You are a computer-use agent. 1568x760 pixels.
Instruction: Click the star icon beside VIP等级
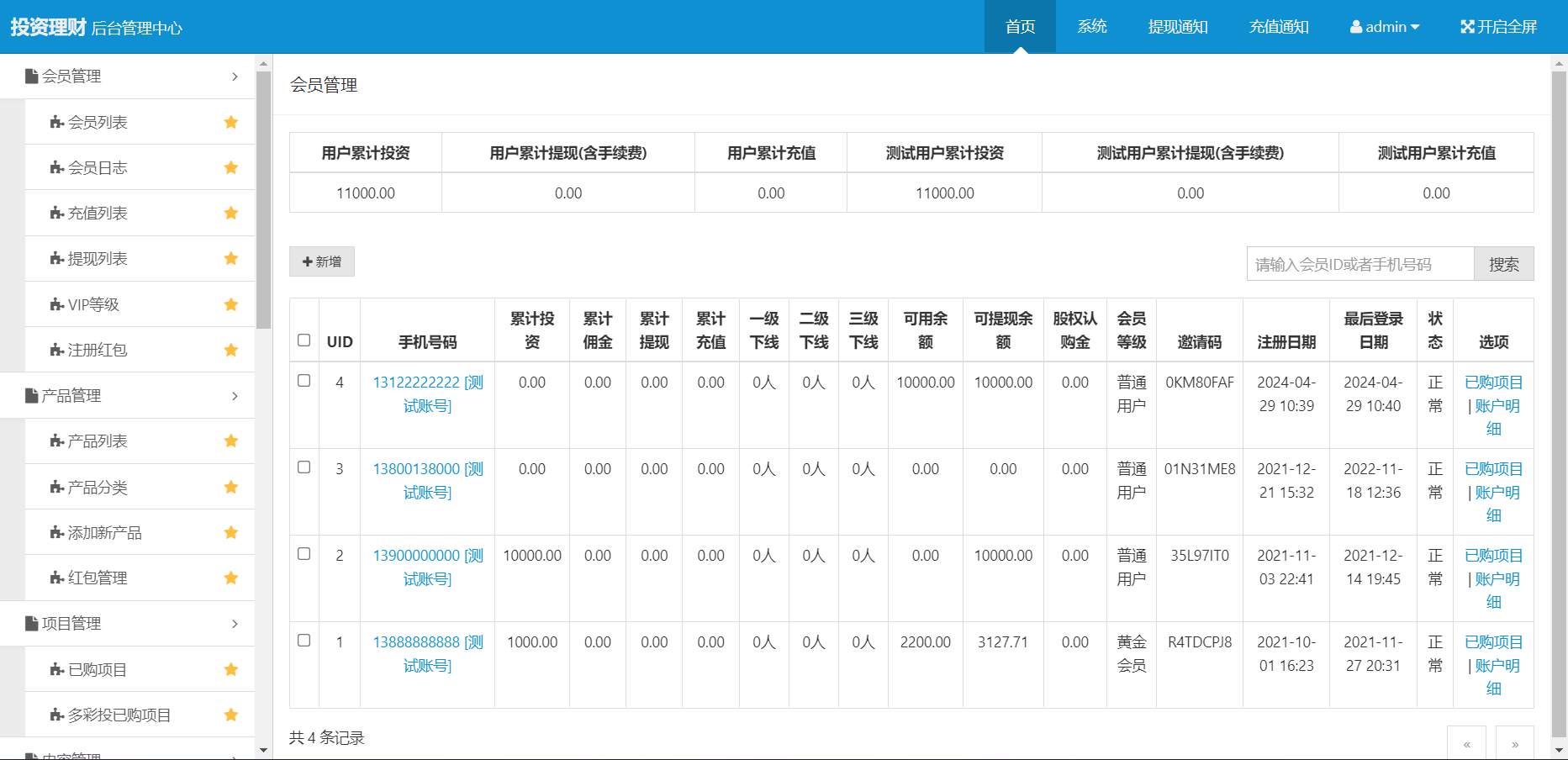231,304
